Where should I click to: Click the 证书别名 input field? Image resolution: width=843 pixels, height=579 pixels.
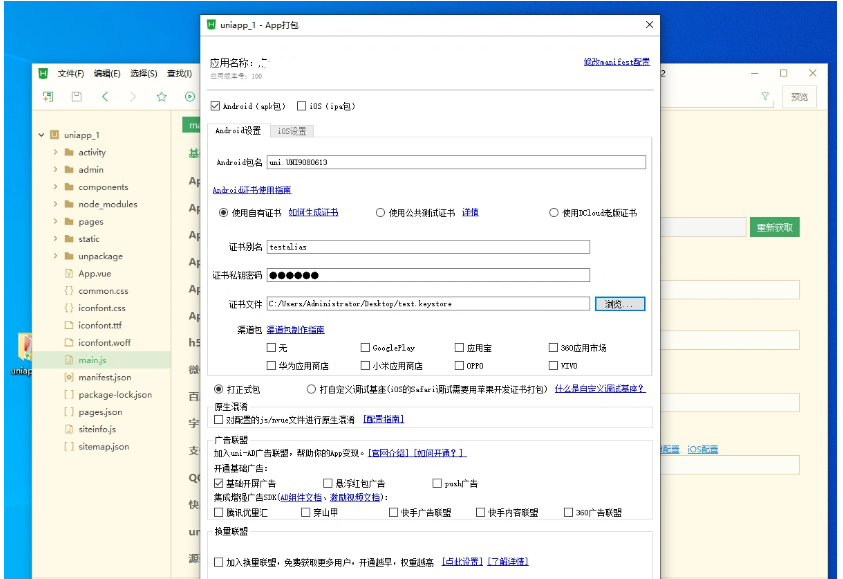[428, 247]
